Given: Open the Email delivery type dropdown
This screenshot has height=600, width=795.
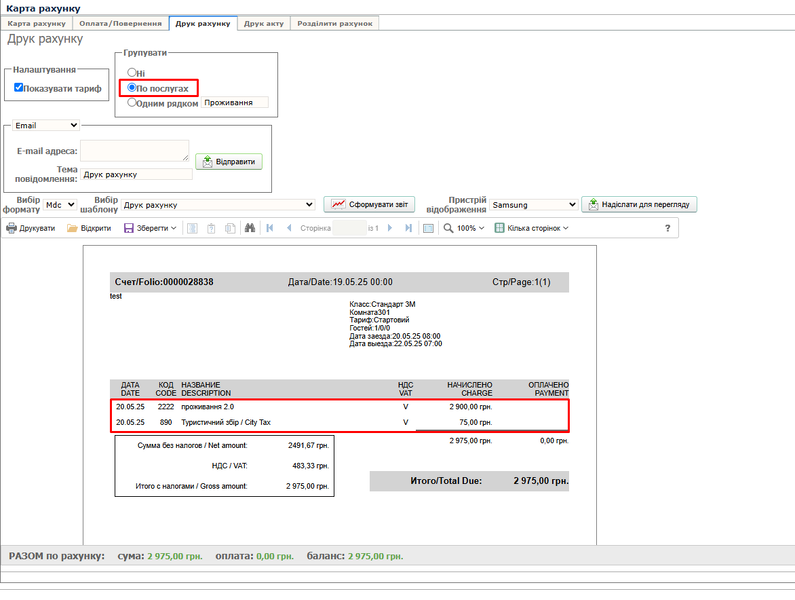Looking at the screenshot, I should pos(46,126).
